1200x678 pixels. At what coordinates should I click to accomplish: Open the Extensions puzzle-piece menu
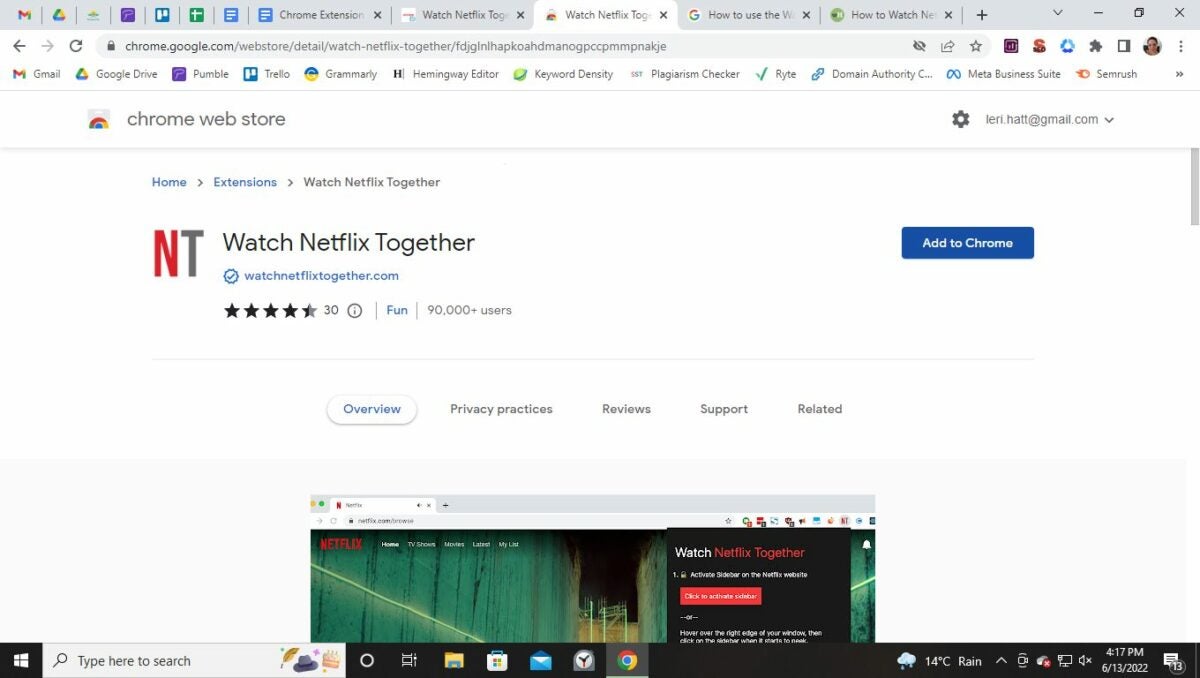[x=1094, y=46]
